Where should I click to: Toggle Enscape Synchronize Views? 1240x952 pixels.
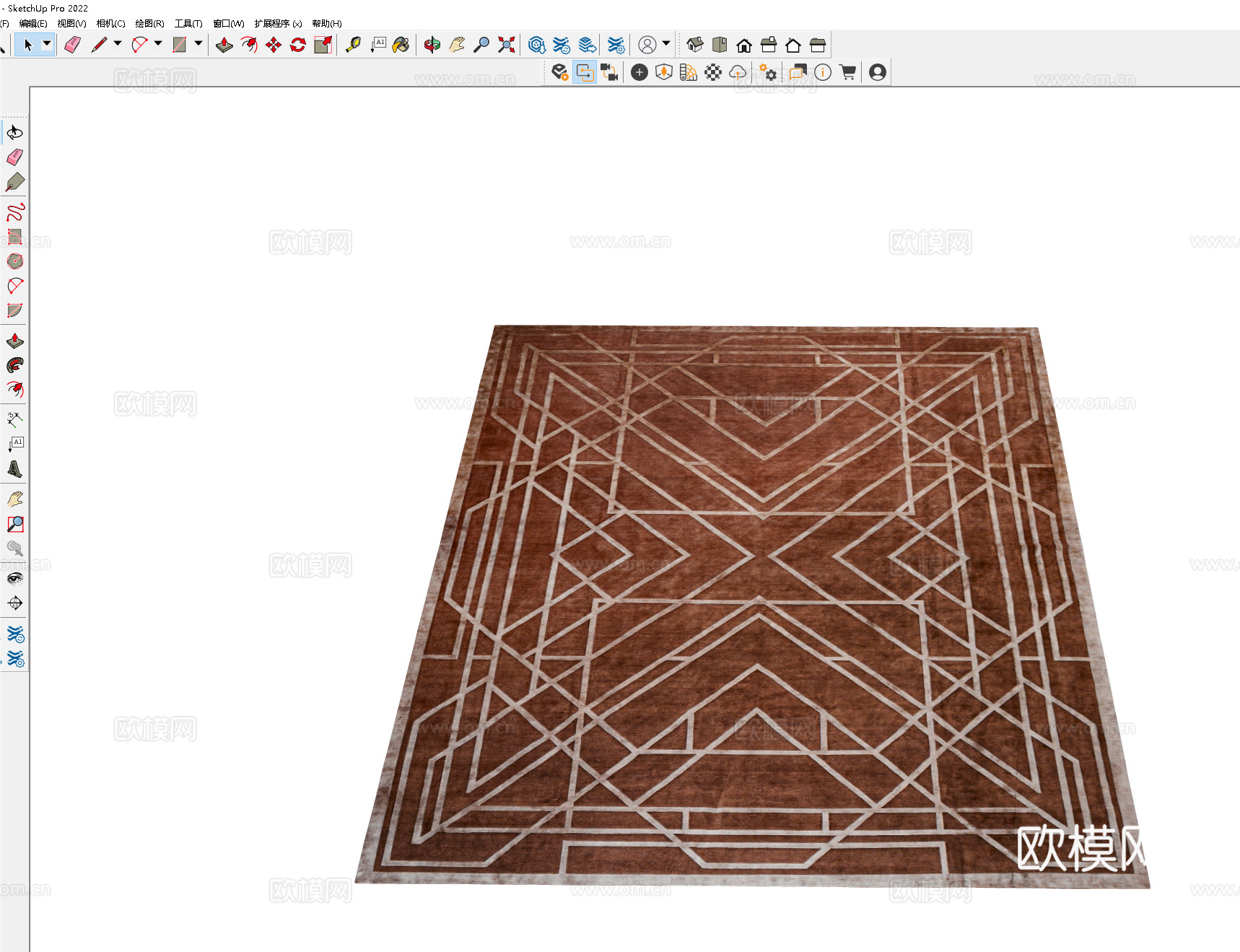tap(609, 72)
